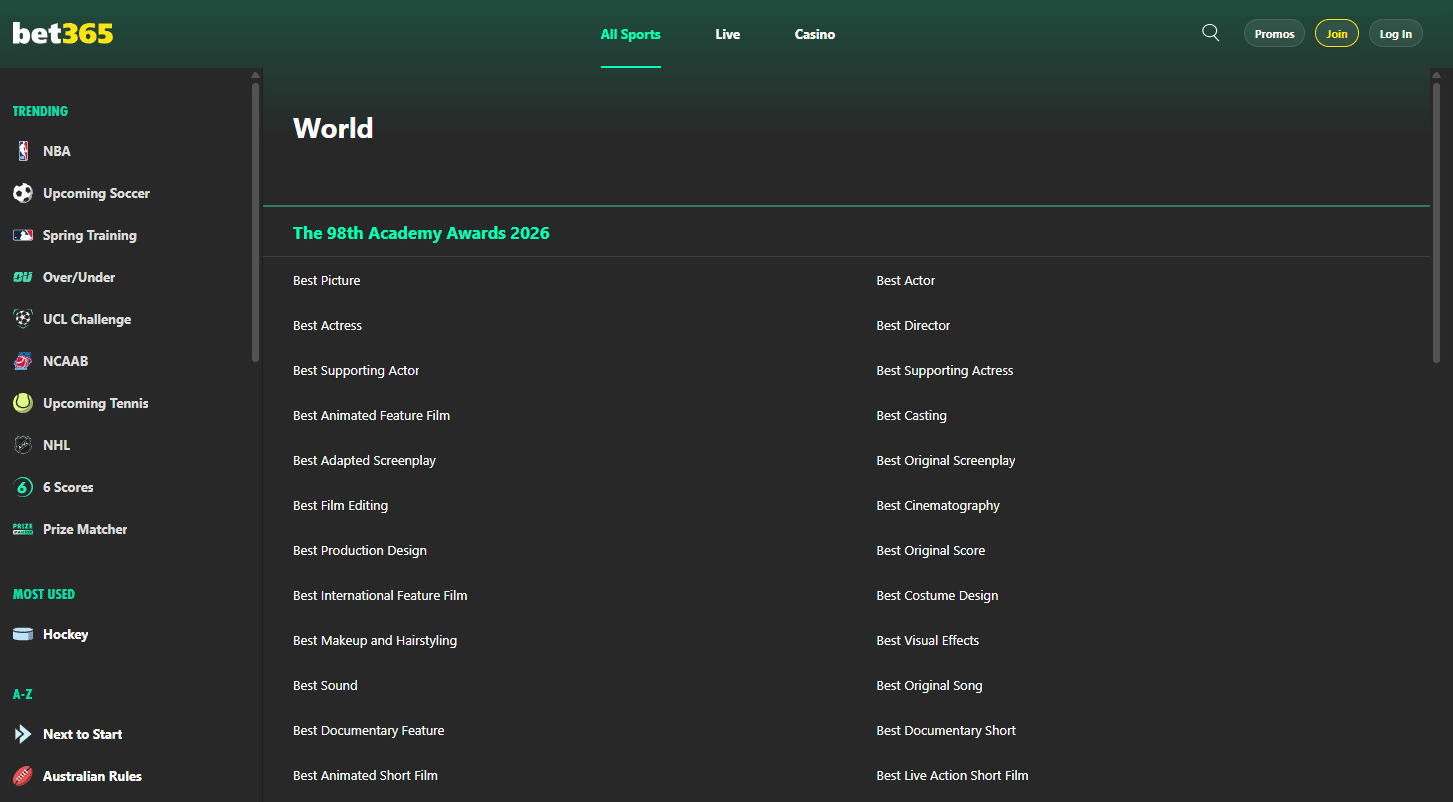Screen dimensions: 1453x802
Task: Click the NHL puck icon
Action: pos(22,444)
